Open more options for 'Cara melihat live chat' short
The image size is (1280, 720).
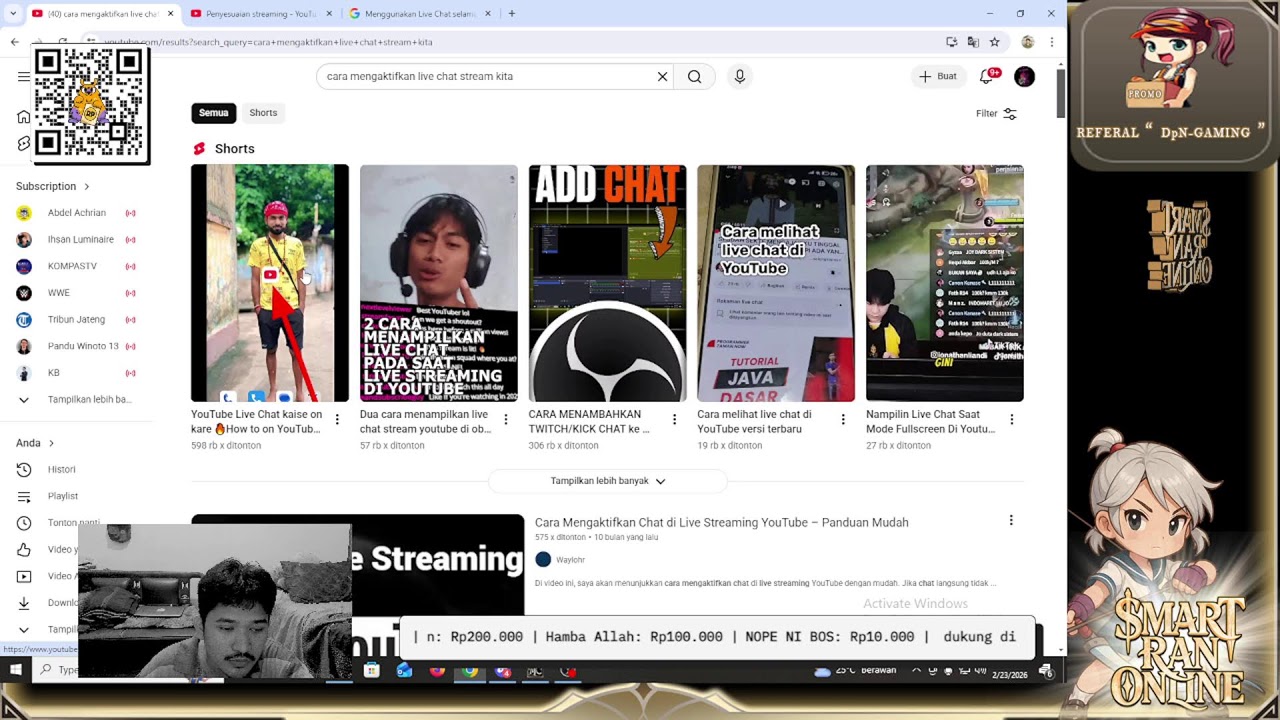coord(843,420)
